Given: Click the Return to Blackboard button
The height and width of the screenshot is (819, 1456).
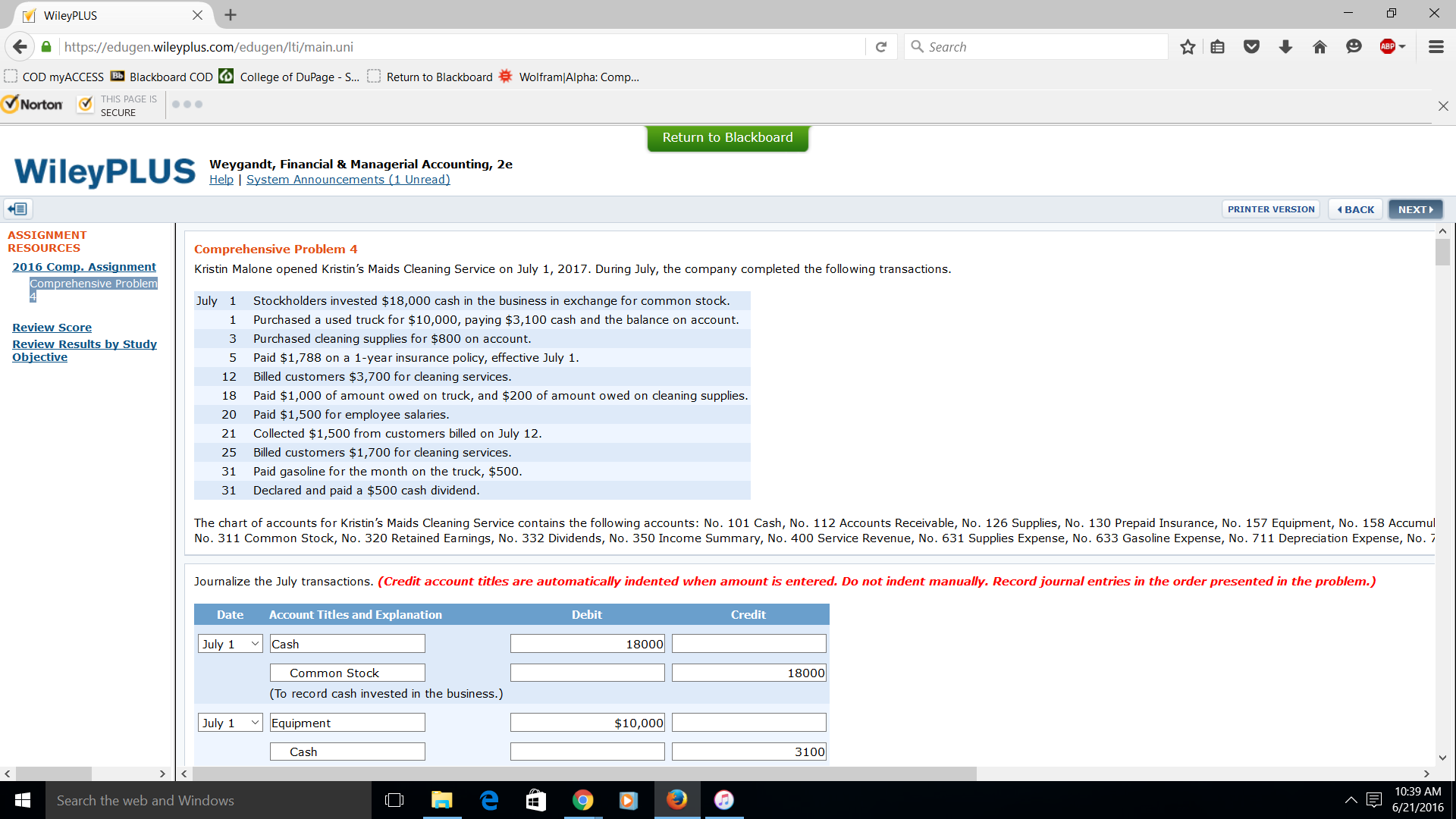Looking at the screenshot, I should point(727,138).
